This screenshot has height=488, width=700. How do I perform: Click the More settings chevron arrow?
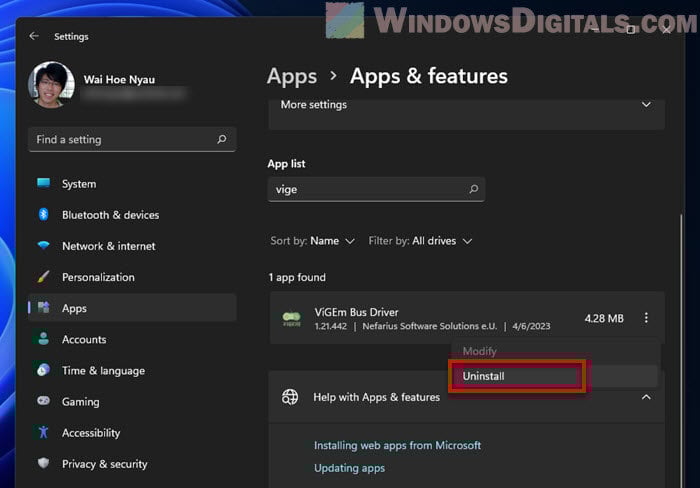pos(646,104)
